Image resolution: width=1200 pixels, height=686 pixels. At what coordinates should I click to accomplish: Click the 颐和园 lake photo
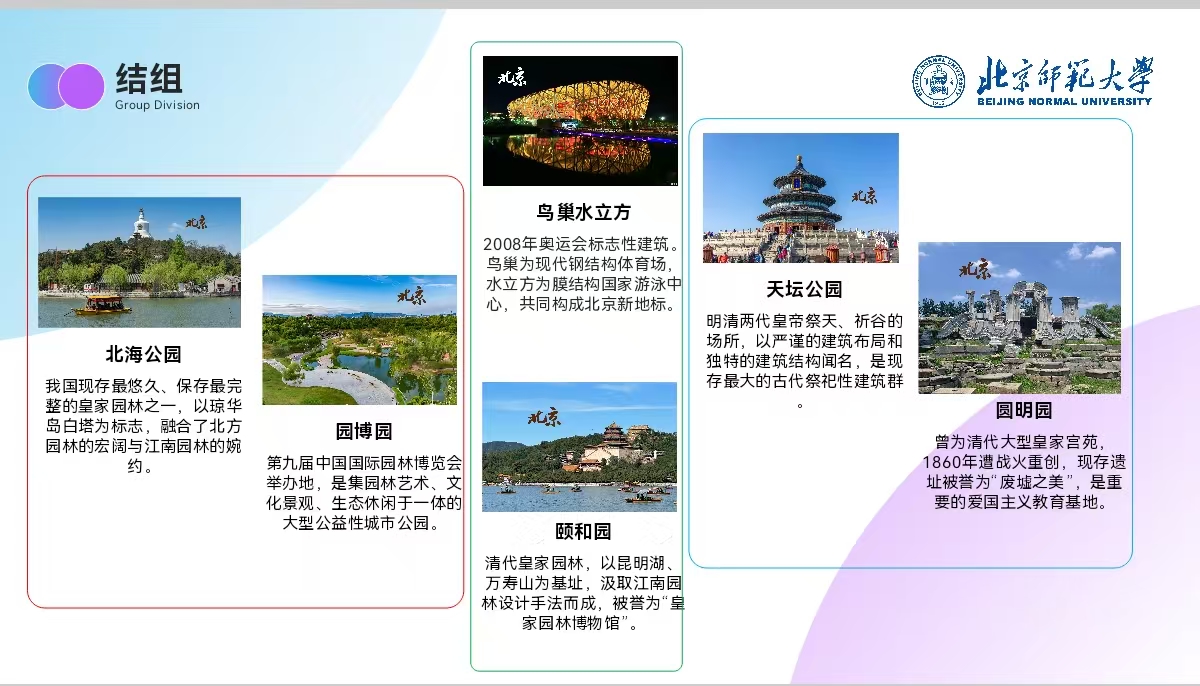(x=579, y=447)
